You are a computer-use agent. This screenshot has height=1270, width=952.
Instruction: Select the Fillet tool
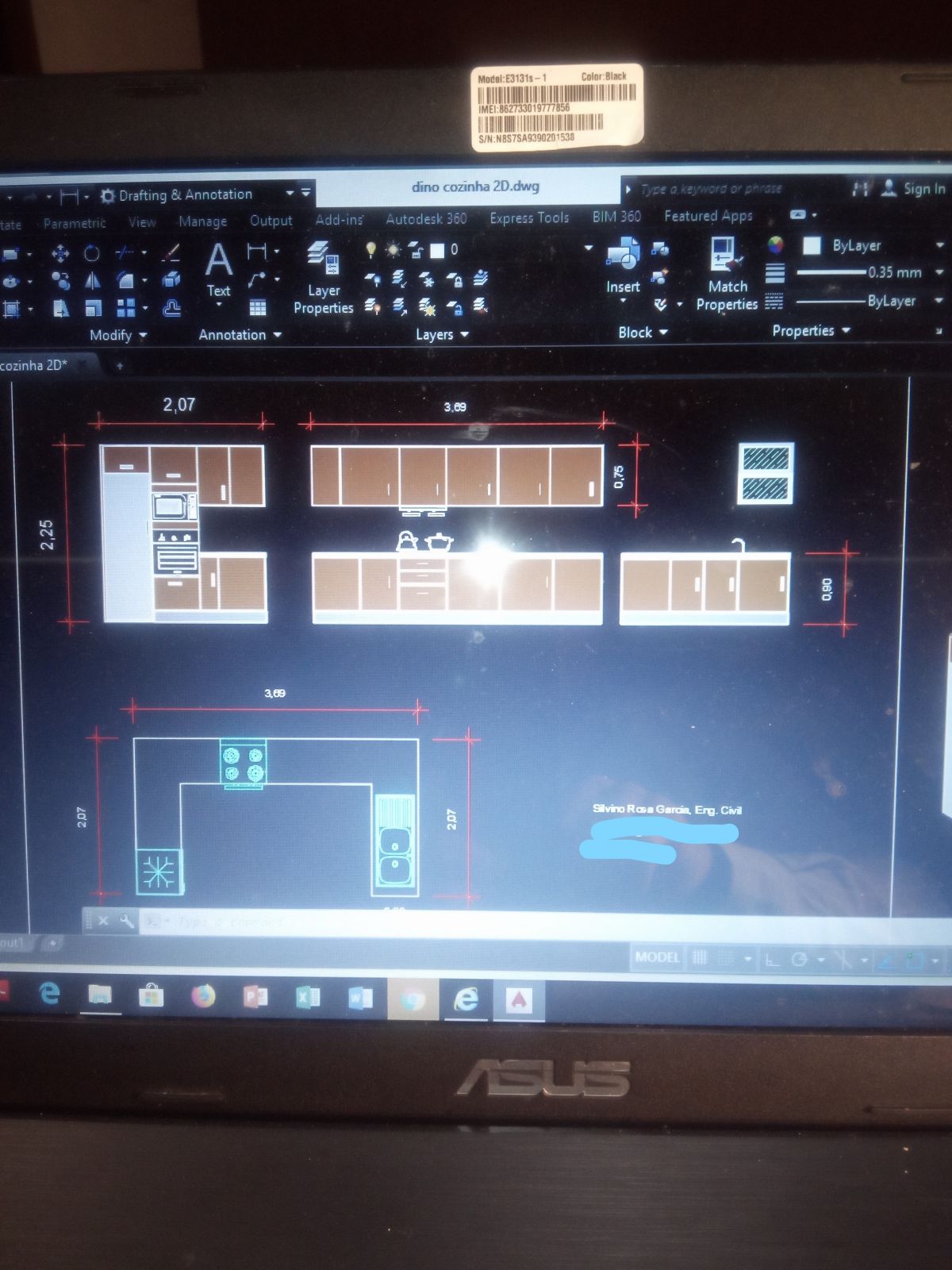click(126, 280)
